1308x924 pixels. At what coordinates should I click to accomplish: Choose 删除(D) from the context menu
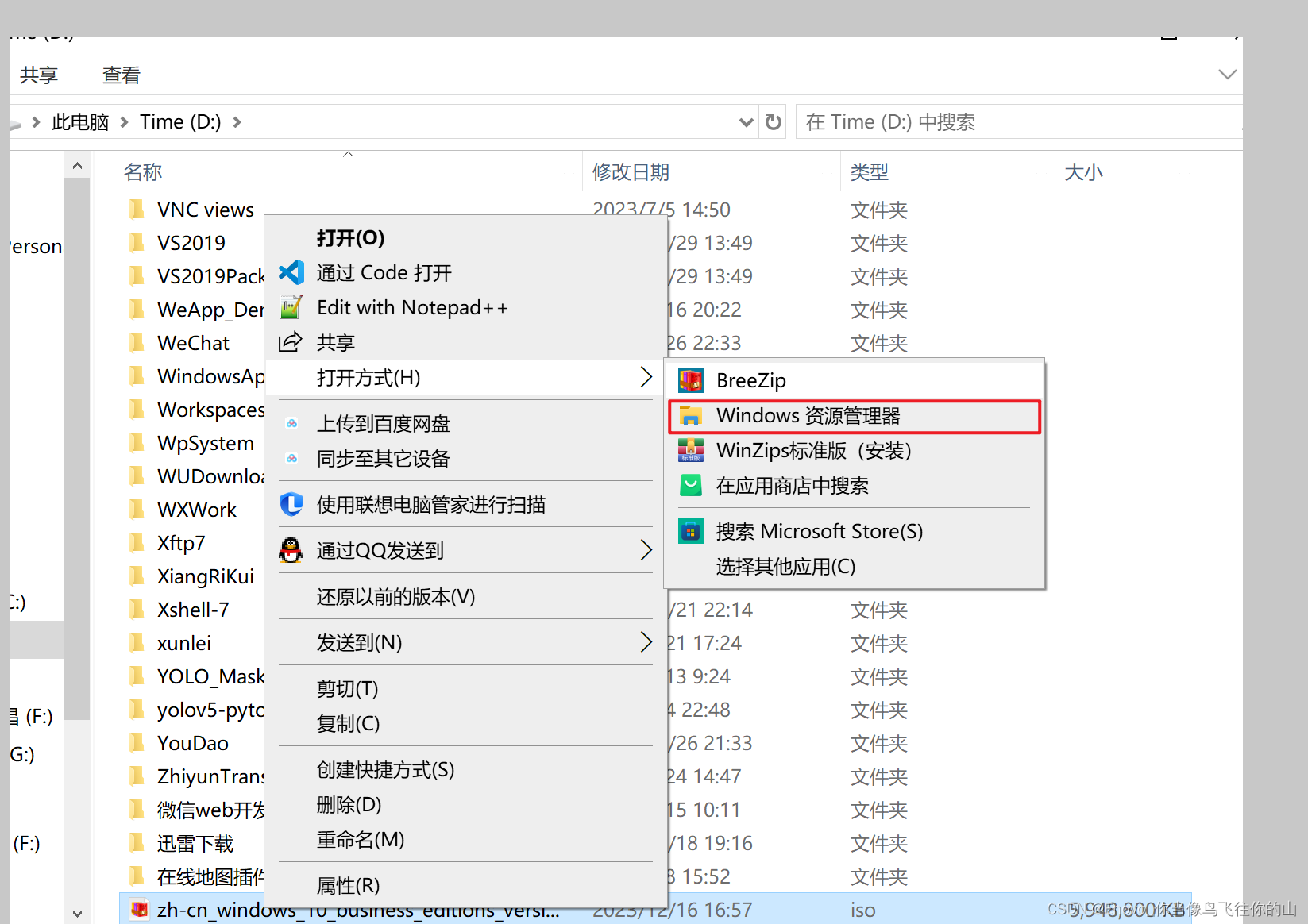pos(465,804)
